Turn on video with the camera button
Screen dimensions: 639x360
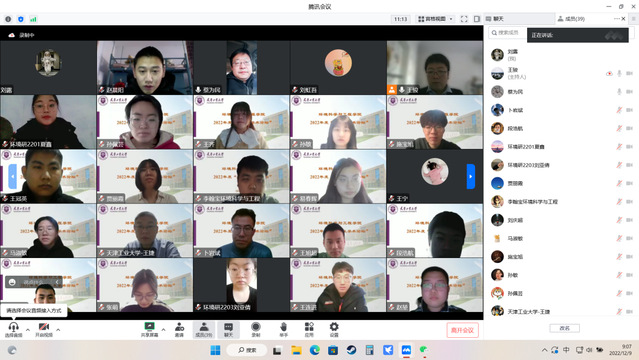coord(44,327)
